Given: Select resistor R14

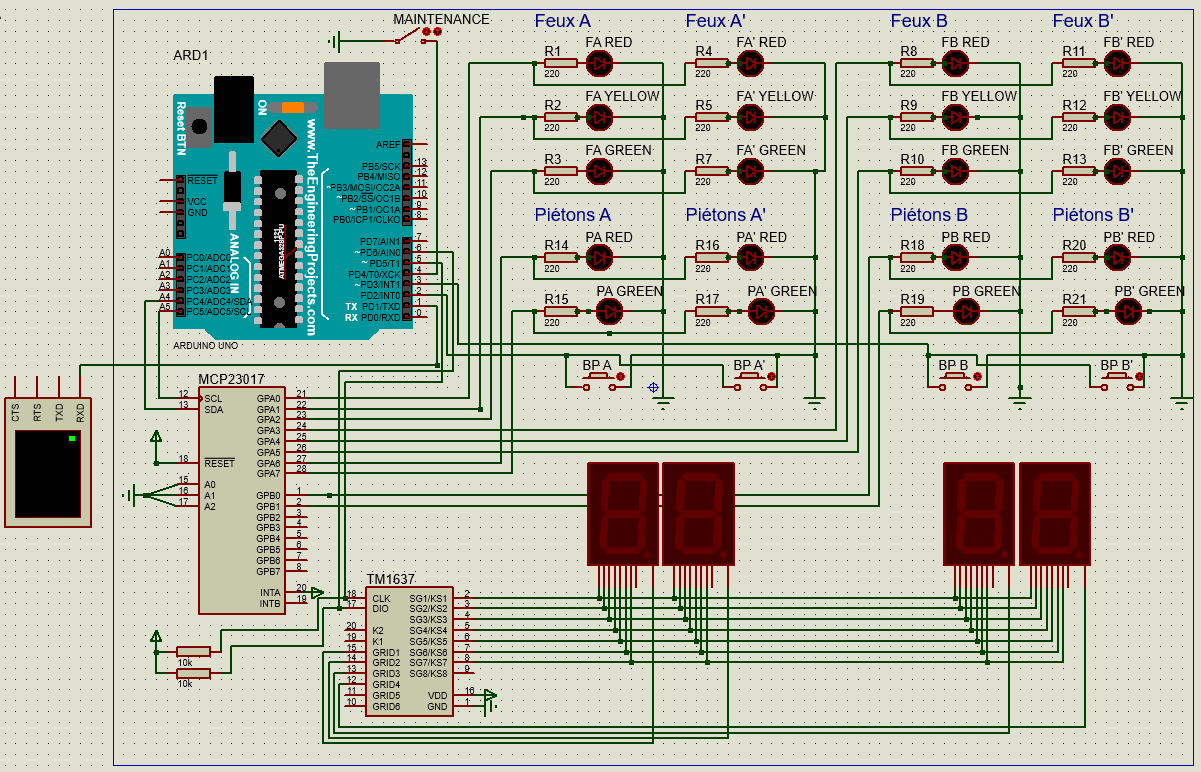Looking at the screenshot, I should pos(561,258).
